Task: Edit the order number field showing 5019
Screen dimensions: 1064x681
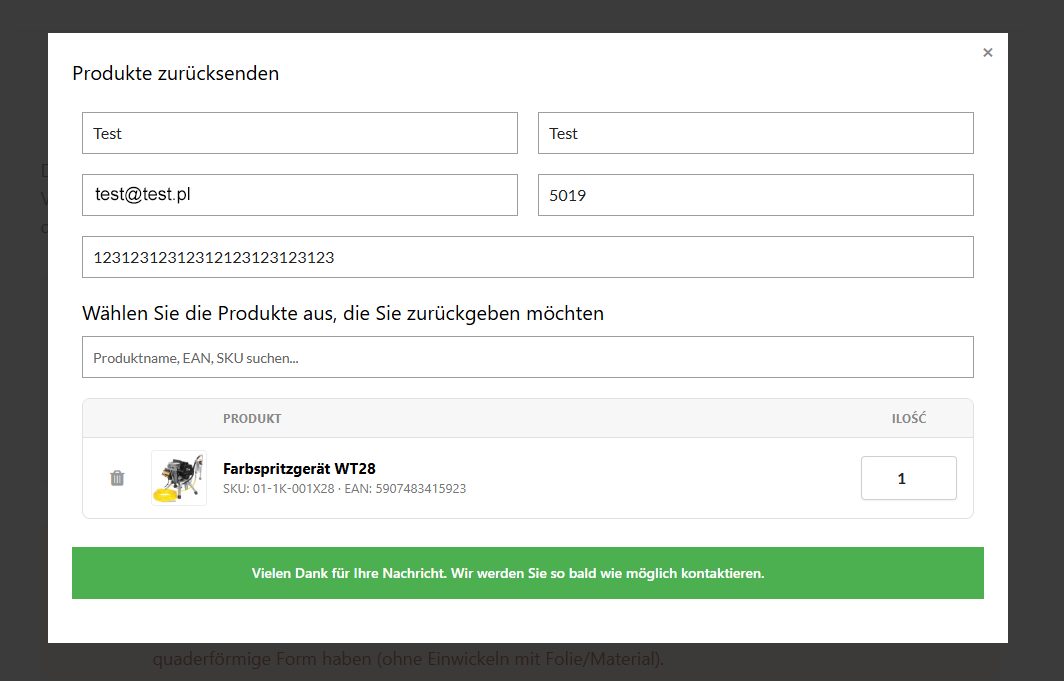Action: (x=756, y=195)
